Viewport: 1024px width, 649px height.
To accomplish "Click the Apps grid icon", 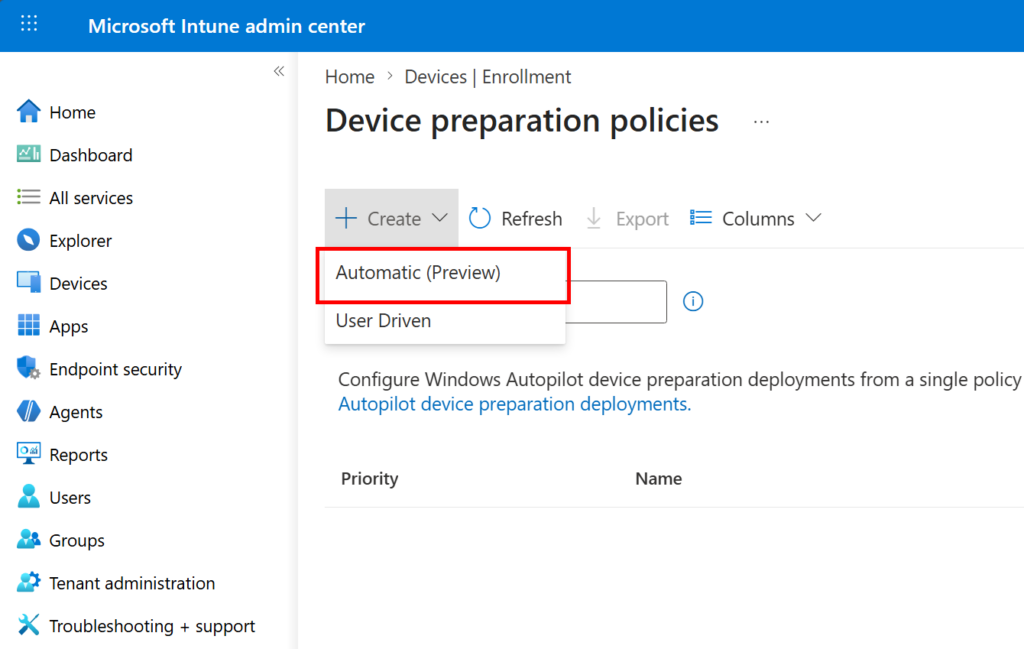I will [x=29, y=326].
